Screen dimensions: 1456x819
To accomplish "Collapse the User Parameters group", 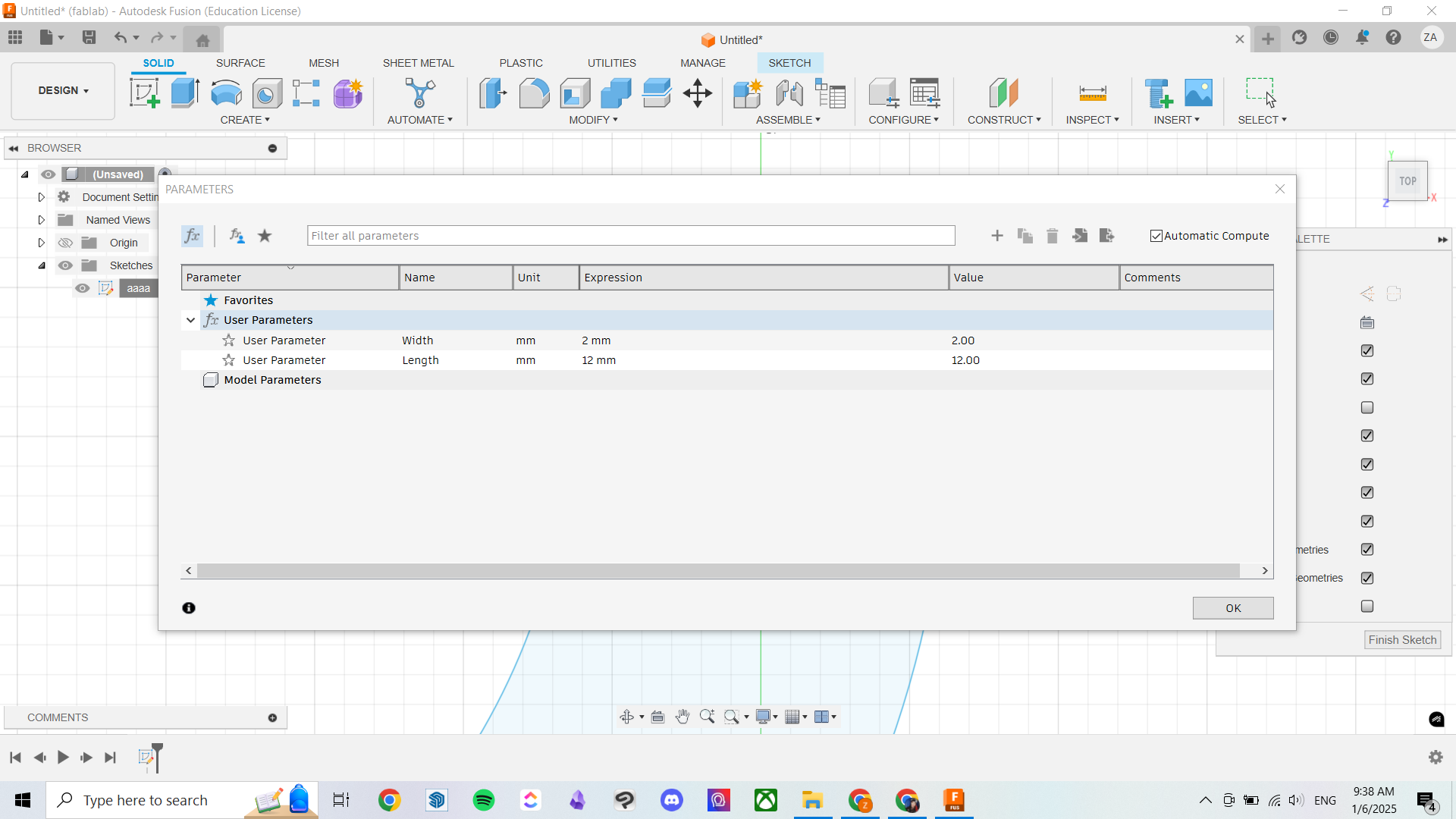I will click(190, 320).
